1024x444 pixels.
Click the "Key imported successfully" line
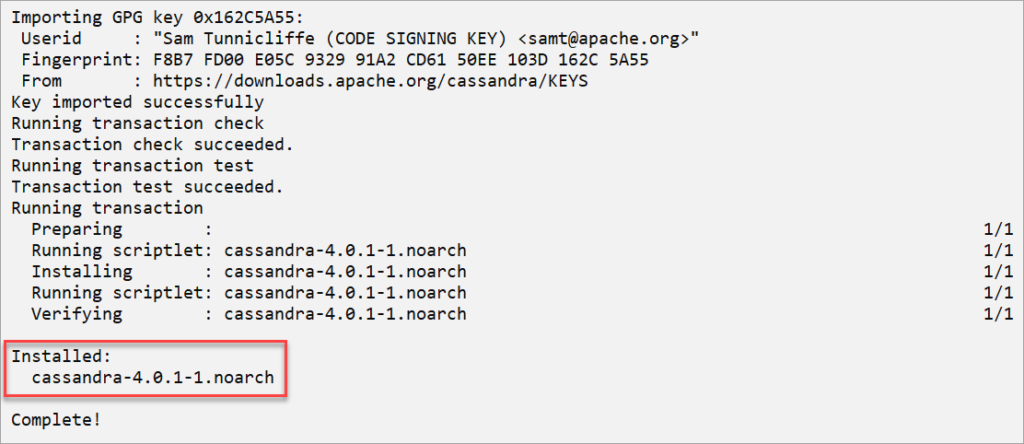click(138, 103)
